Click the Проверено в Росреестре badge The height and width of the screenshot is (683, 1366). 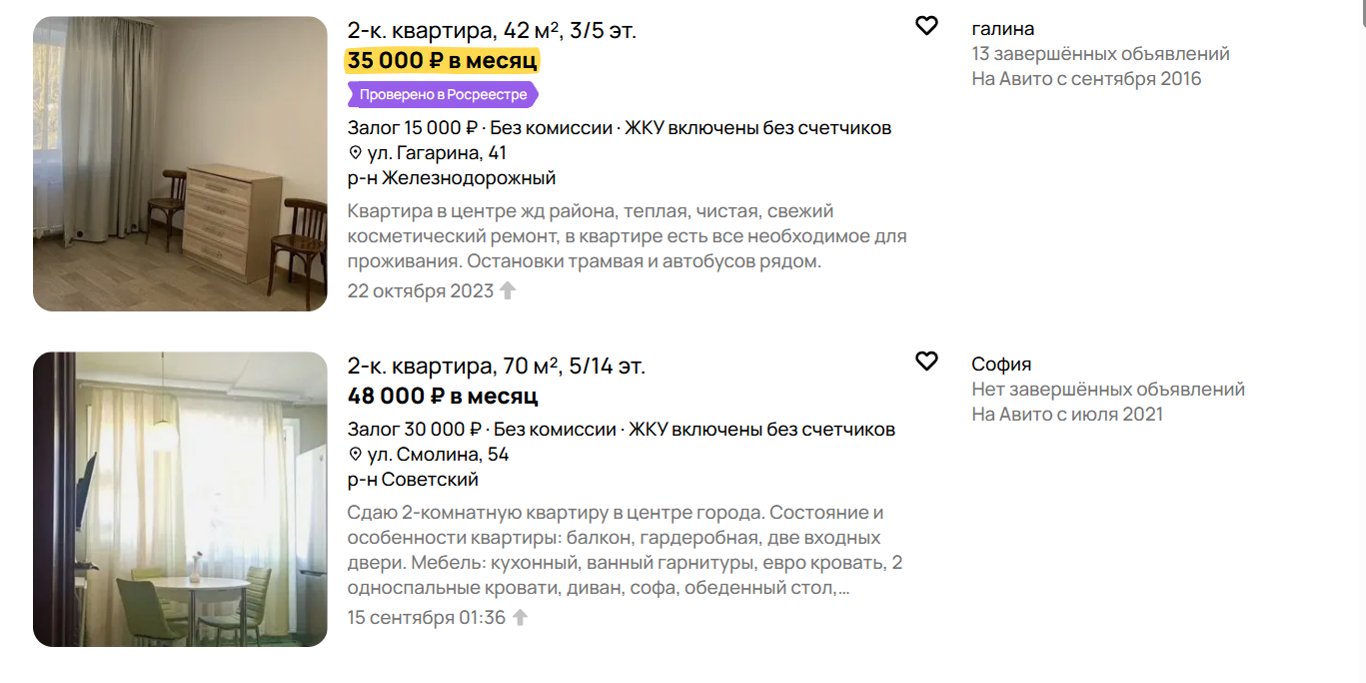click(442, 95)
